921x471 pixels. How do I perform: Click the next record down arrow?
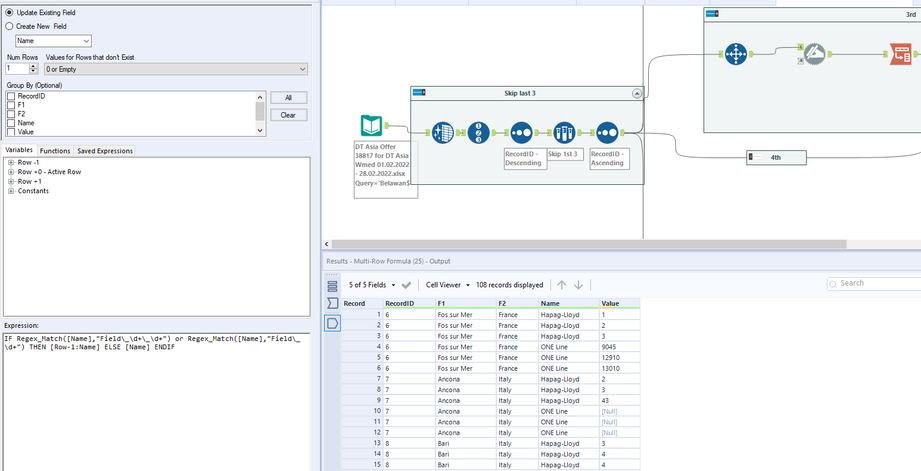[x=578, y=285]
